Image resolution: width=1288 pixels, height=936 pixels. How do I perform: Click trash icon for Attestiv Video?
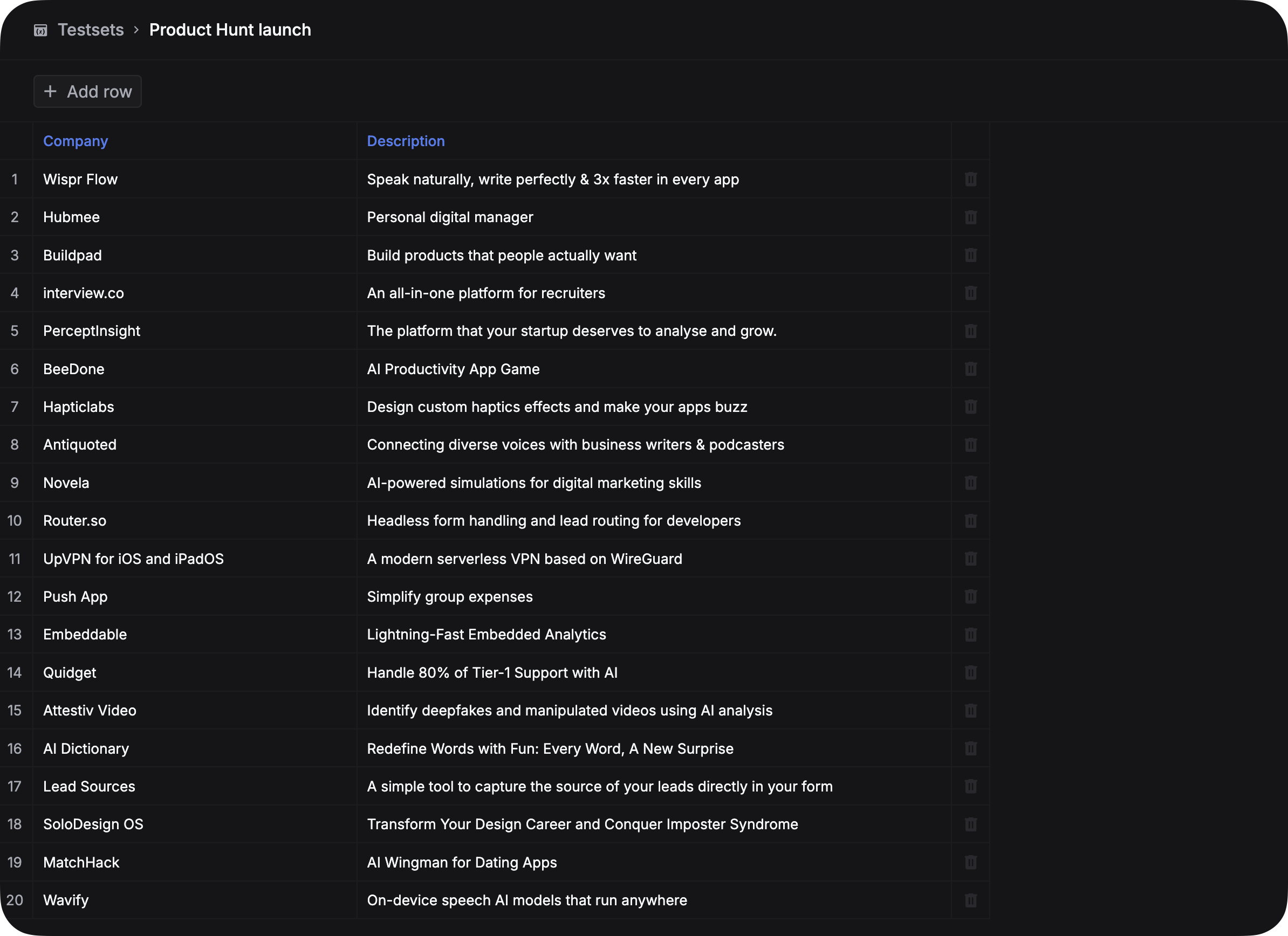point(970,711)
